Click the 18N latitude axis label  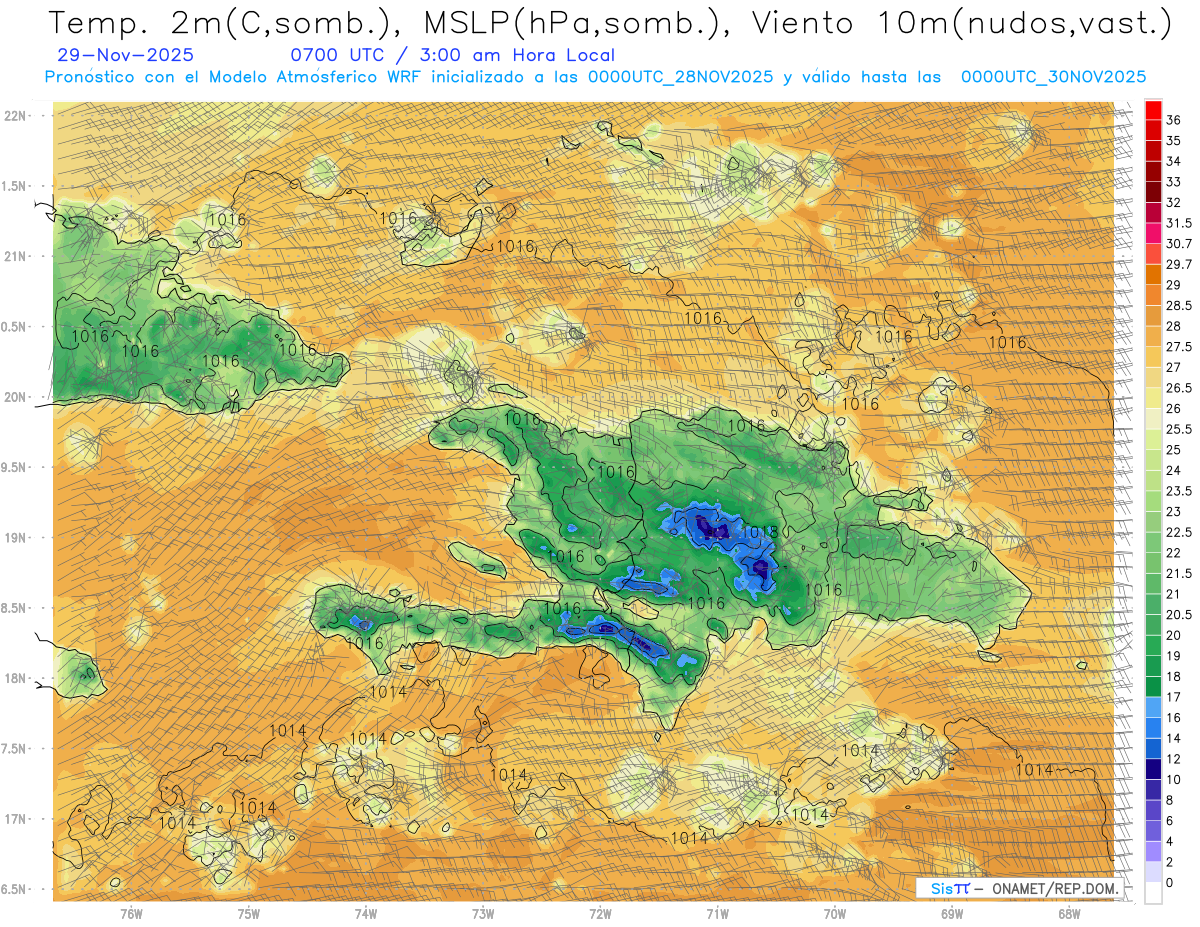pos(15,679)
